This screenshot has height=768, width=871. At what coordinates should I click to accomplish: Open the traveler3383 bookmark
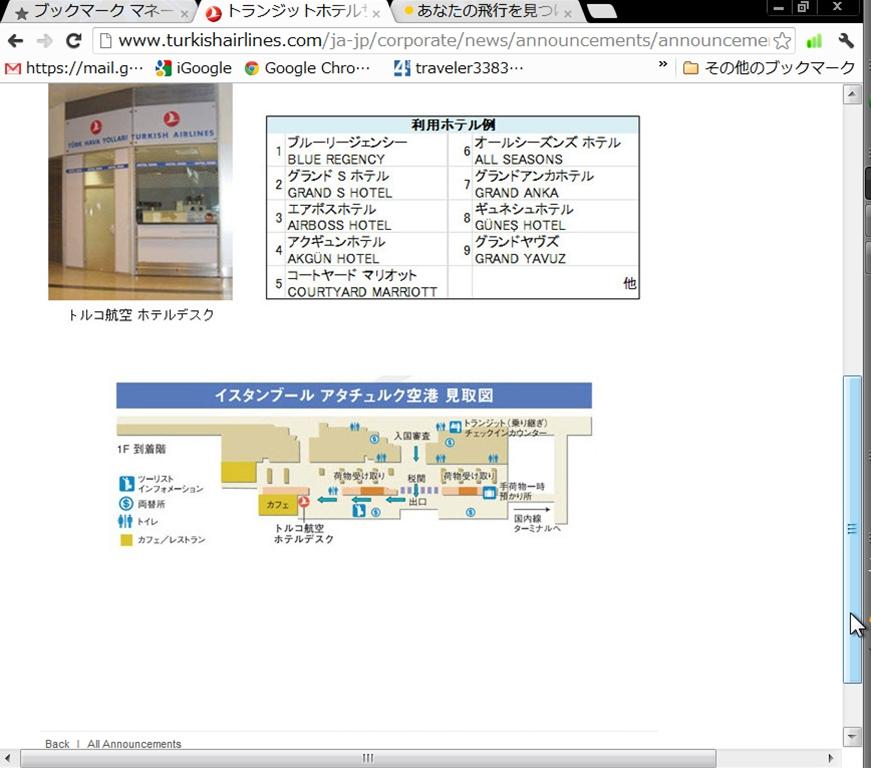(458, 68)
